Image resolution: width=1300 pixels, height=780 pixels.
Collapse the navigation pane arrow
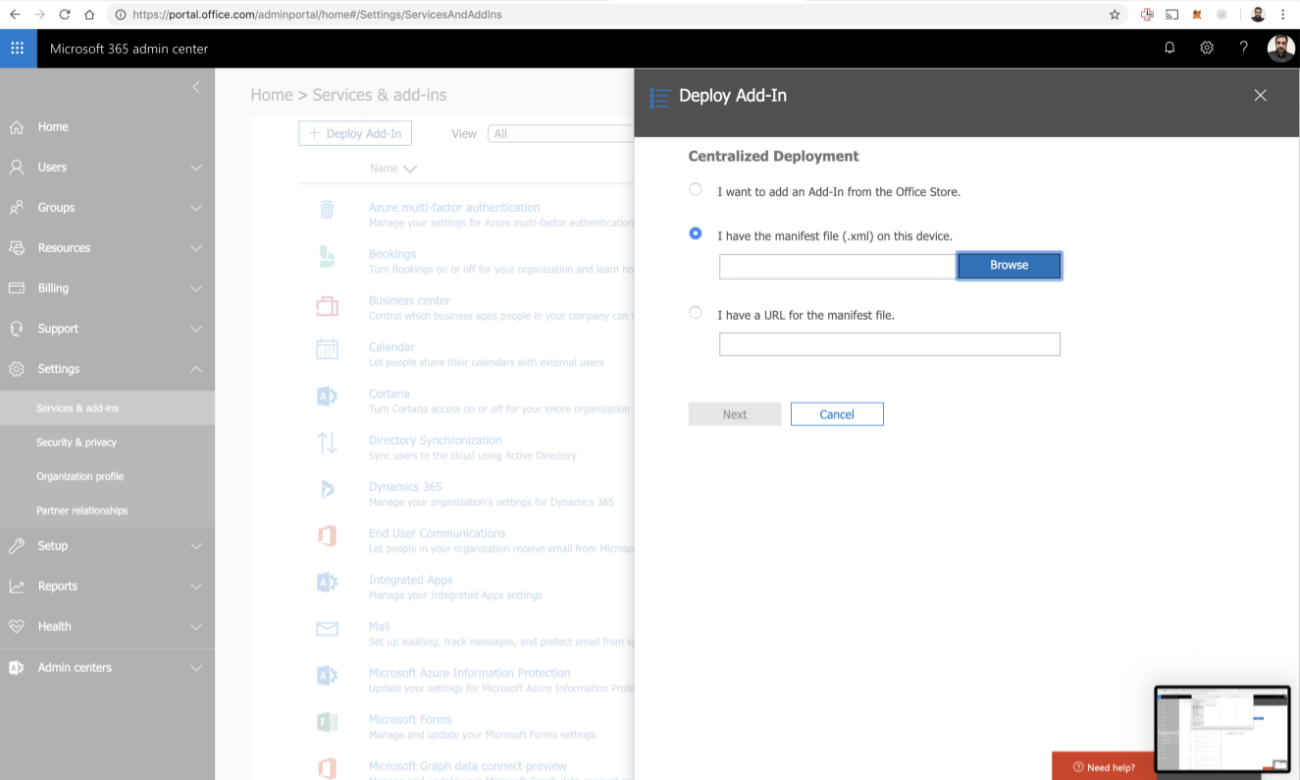click(196, 88)
